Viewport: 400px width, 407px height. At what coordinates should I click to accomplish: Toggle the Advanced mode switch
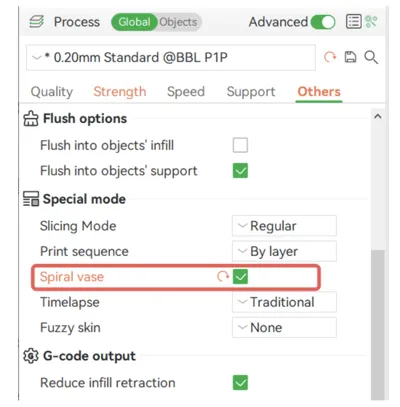(x=323, y=22)
